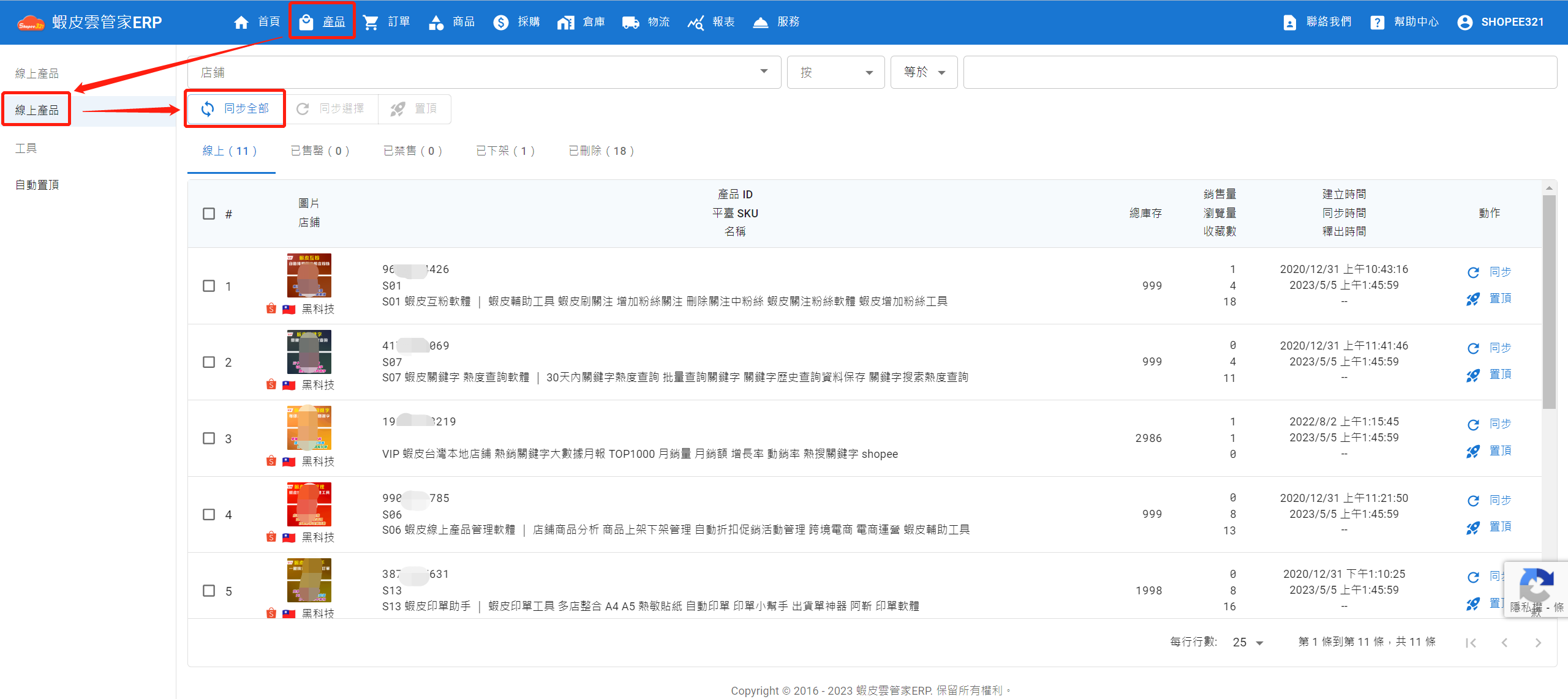Check the box for row 1
The image size is (1568, 699).
click(x=209, y=286)
